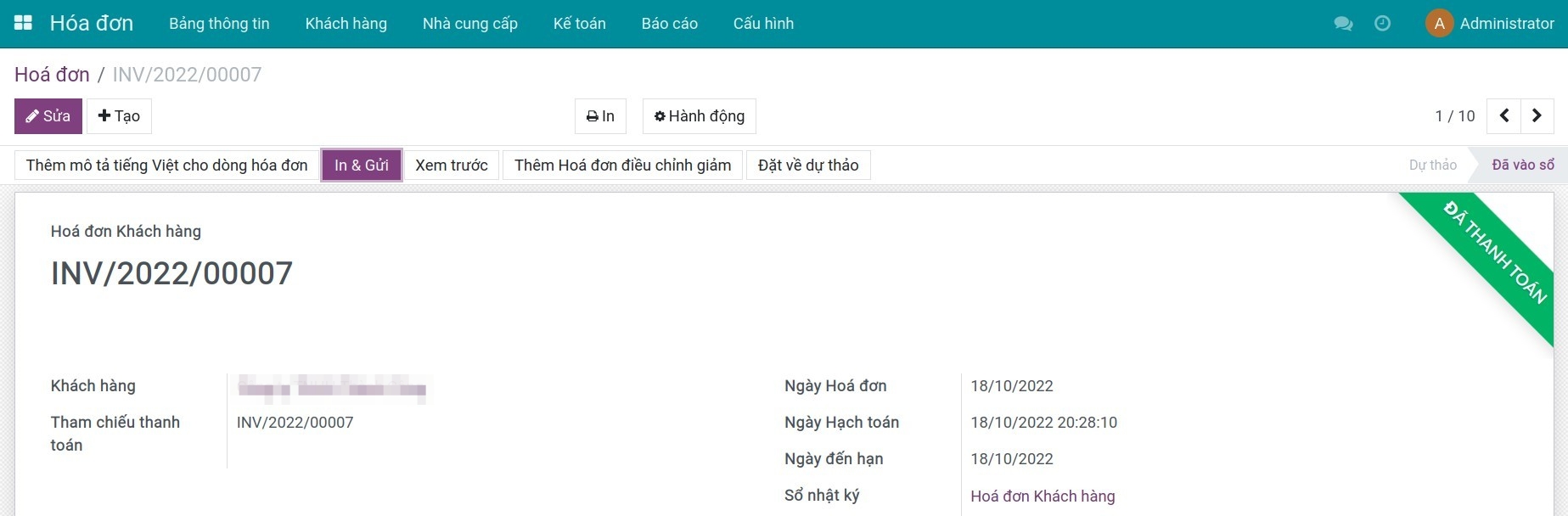Open Hoá đơn Khách hàng journal link
Viewport: 1568px width, 516px height.
click(1043, 496)
